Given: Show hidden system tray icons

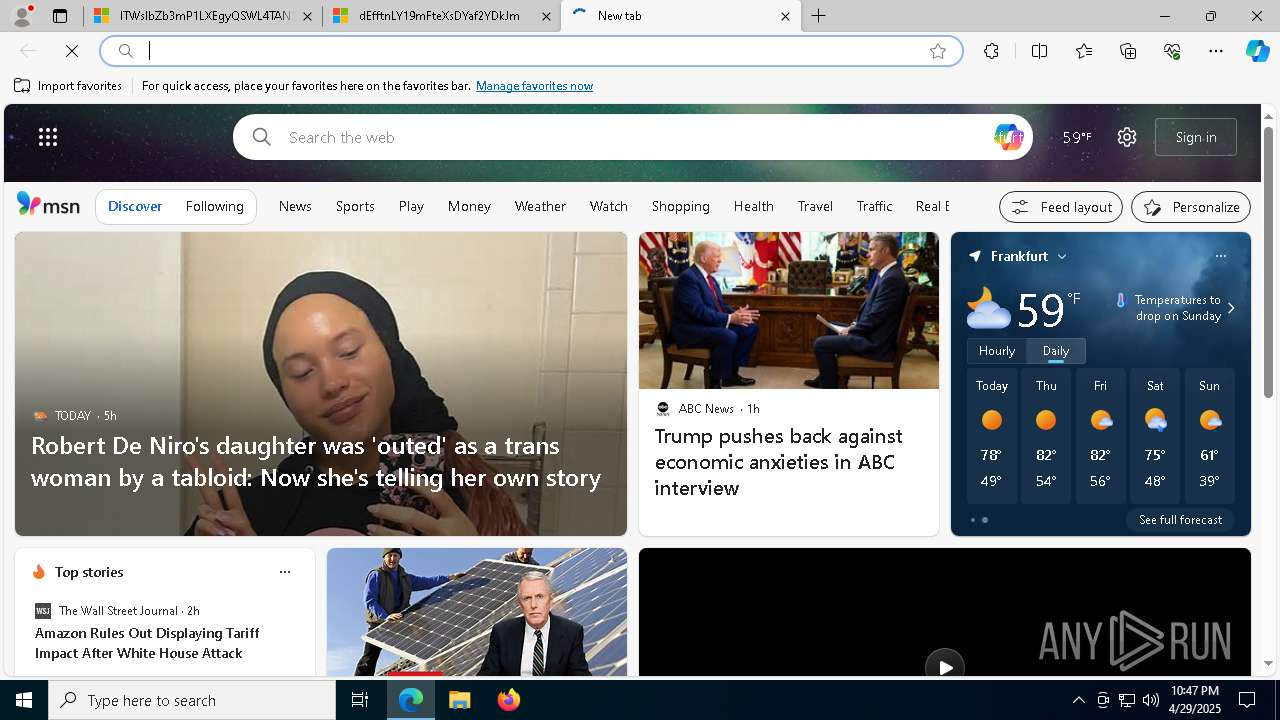Looking at the screenshot, I should (x=1078, y=700).
